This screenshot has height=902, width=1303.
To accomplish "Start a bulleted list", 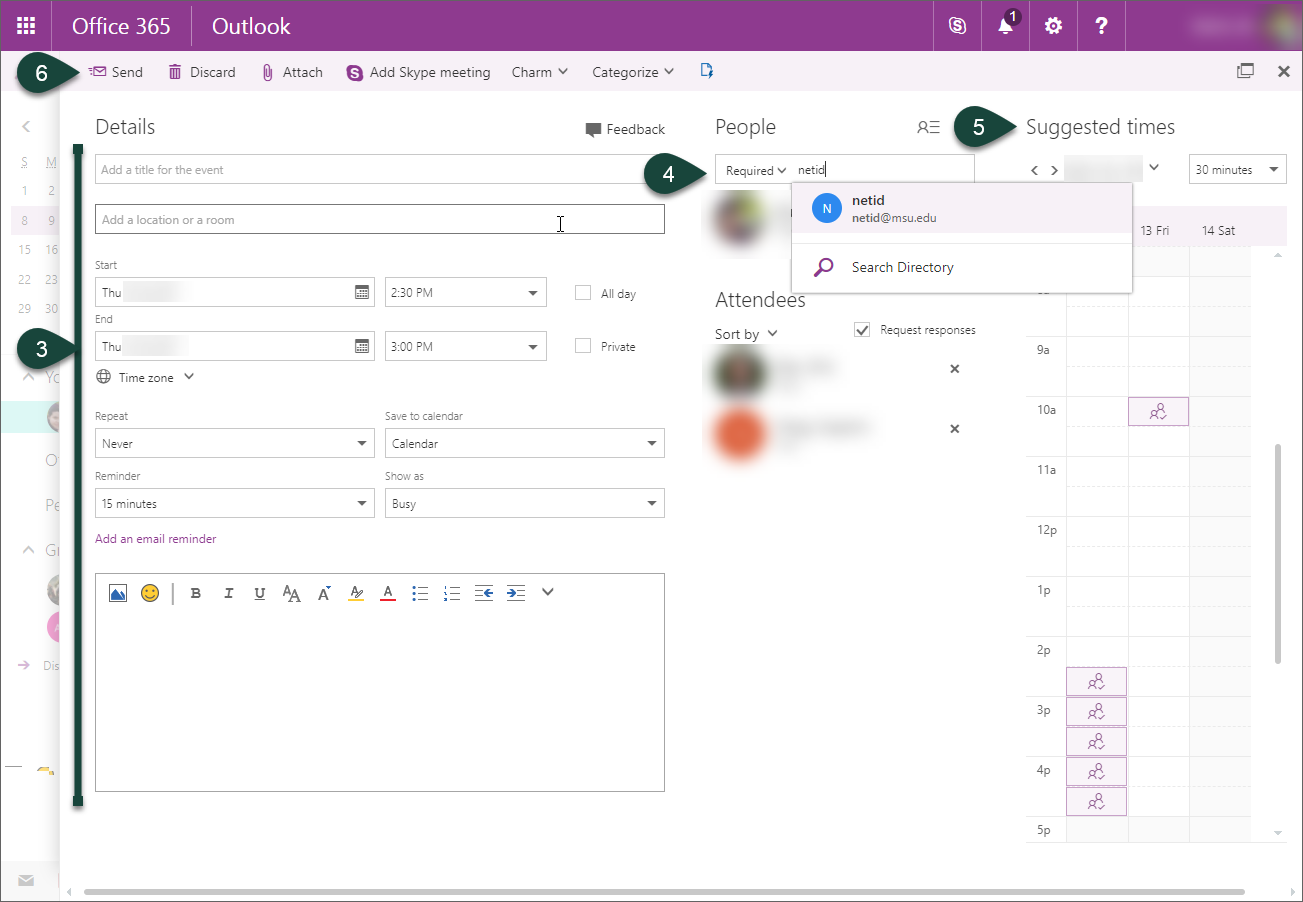I will (x=420, y=593).
